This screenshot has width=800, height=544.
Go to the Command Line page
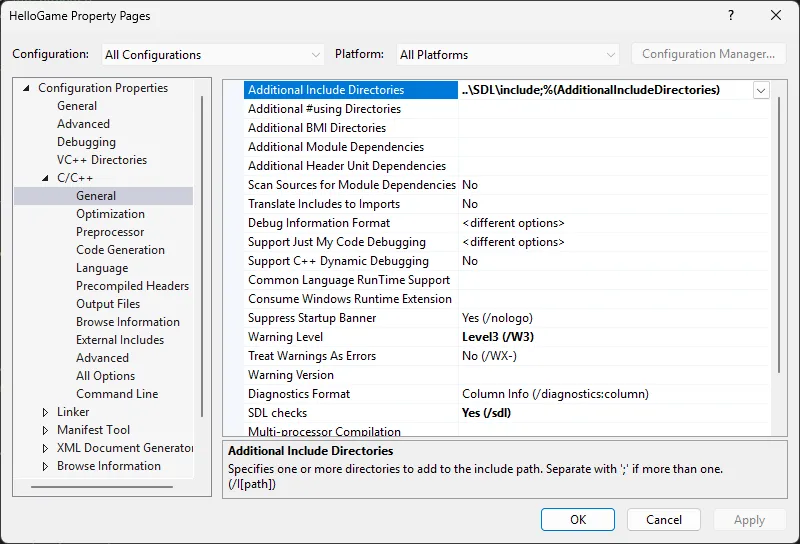click(x=117, y=394)
